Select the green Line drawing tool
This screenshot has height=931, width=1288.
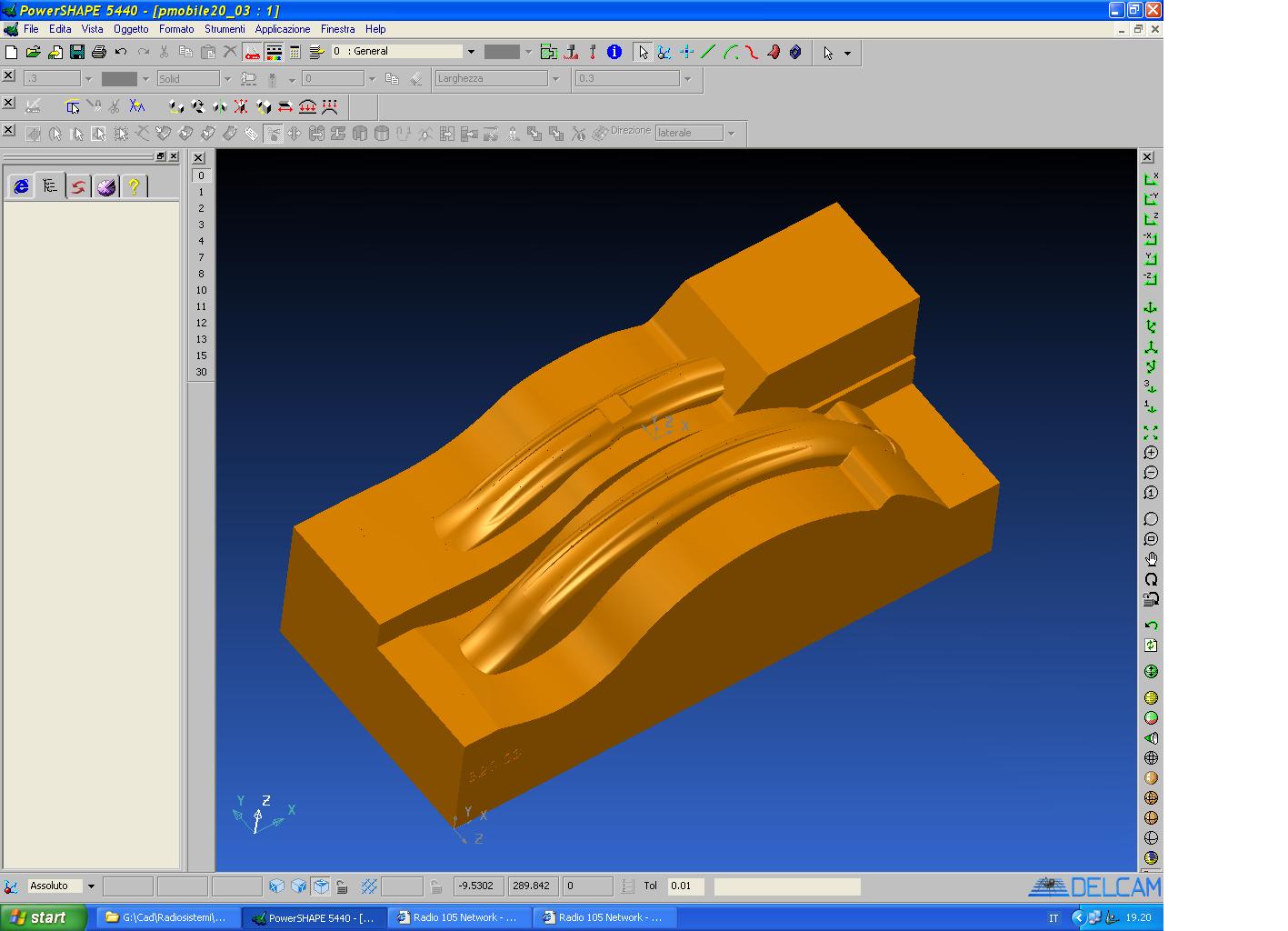(708, 52)
